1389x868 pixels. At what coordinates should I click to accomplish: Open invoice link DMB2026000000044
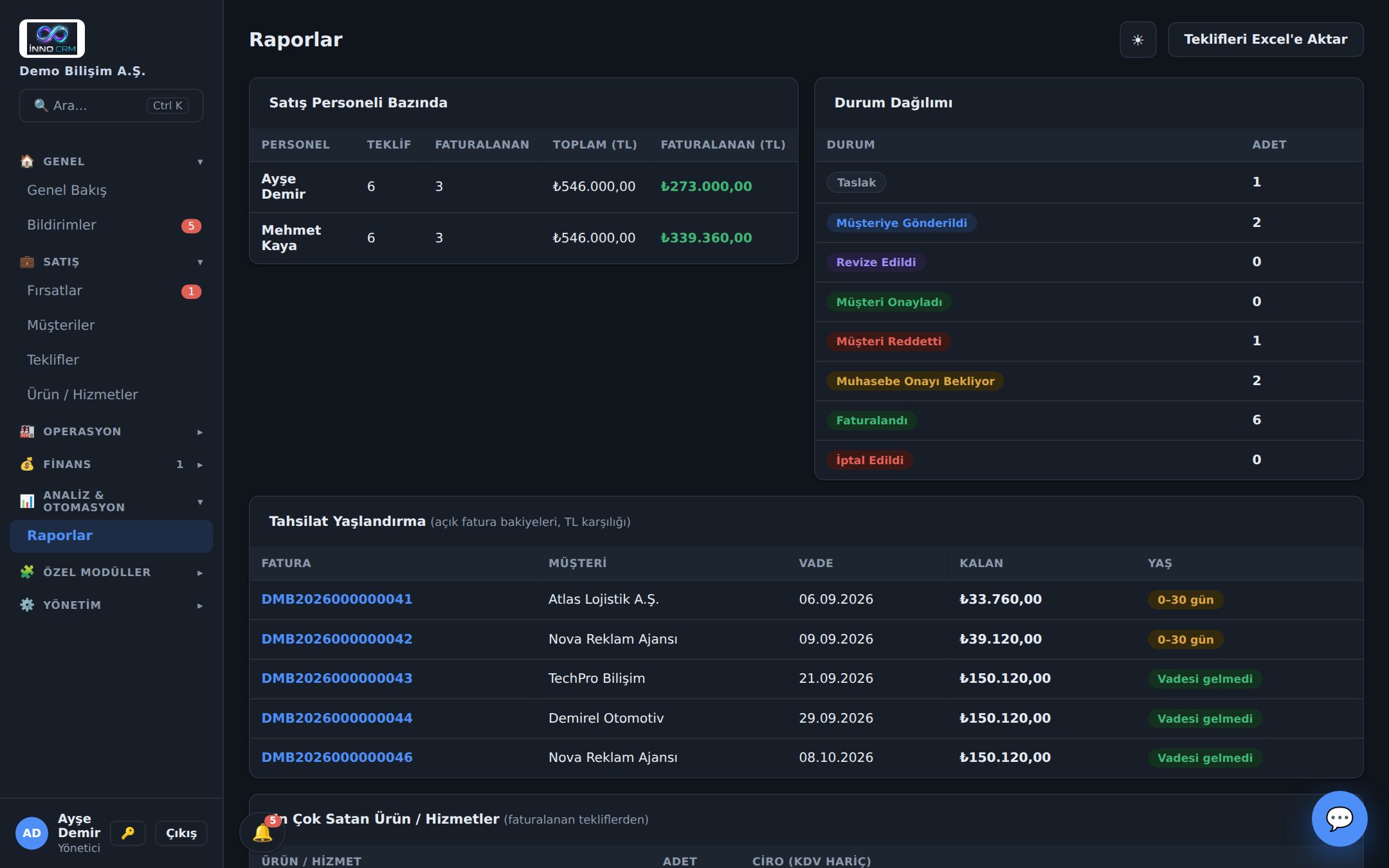(x=337, y=718)
